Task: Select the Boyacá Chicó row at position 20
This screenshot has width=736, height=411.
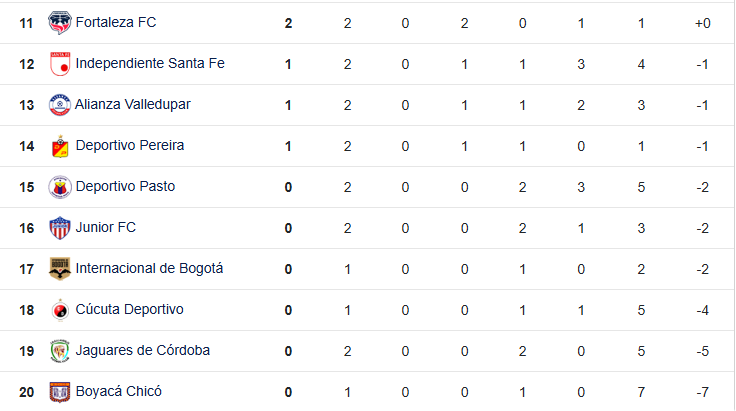Action: [x=367, y=392]
